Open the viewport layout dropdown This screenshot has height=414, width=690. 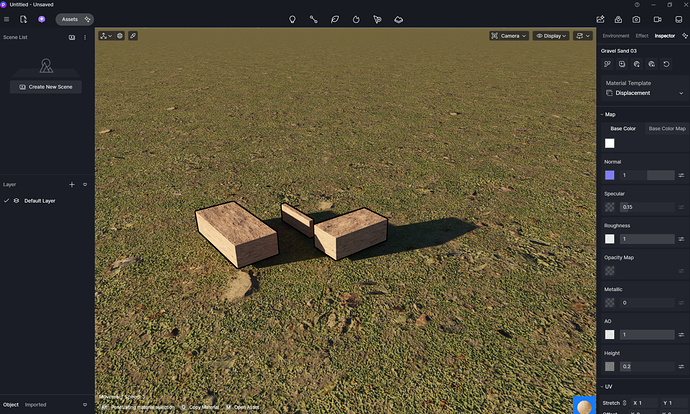pyautogui.click(x=583, y=36)
